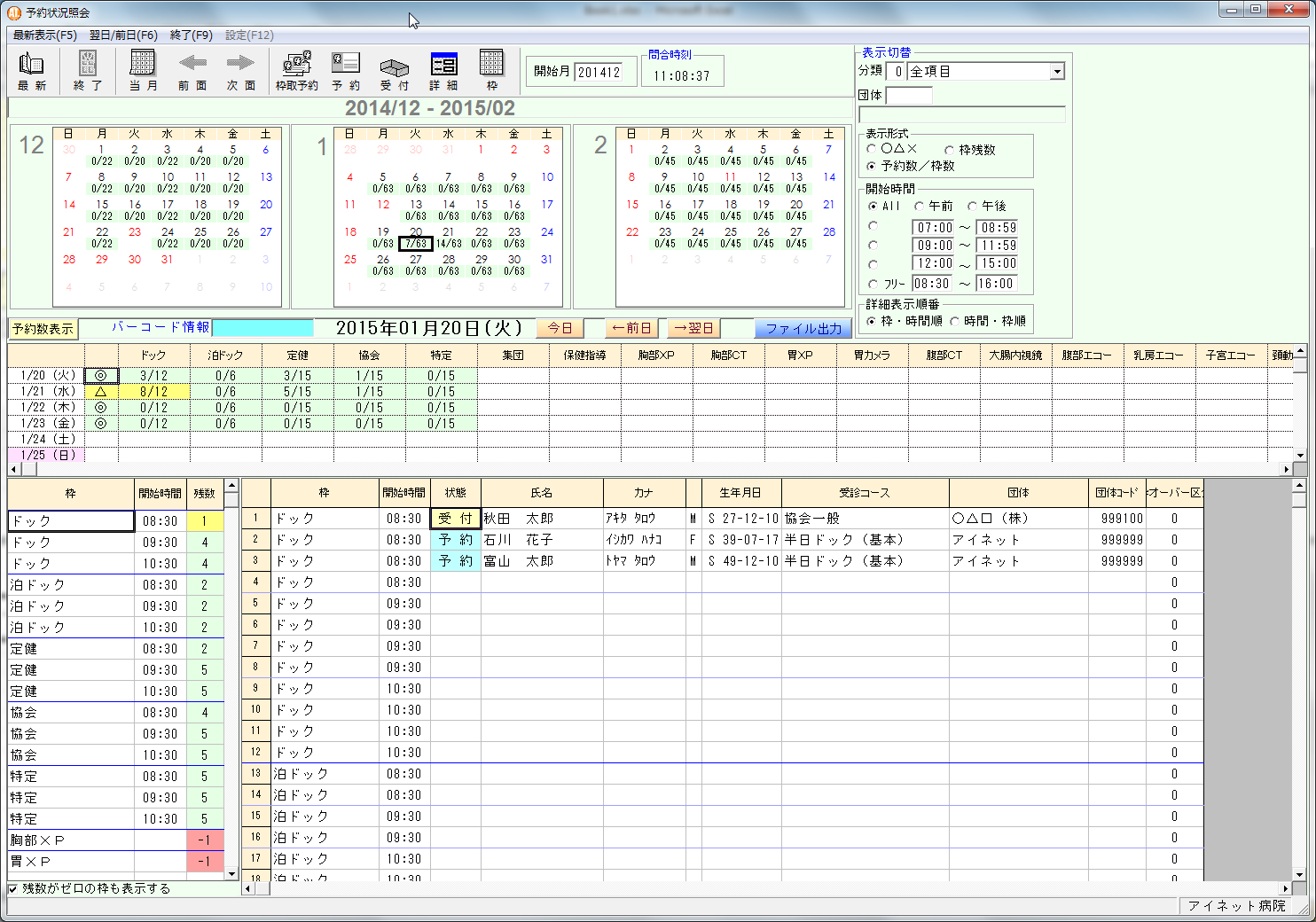Click the →翌日 next day button
Viewport: 1316px width, 922px height.
[x=693, y=328]
